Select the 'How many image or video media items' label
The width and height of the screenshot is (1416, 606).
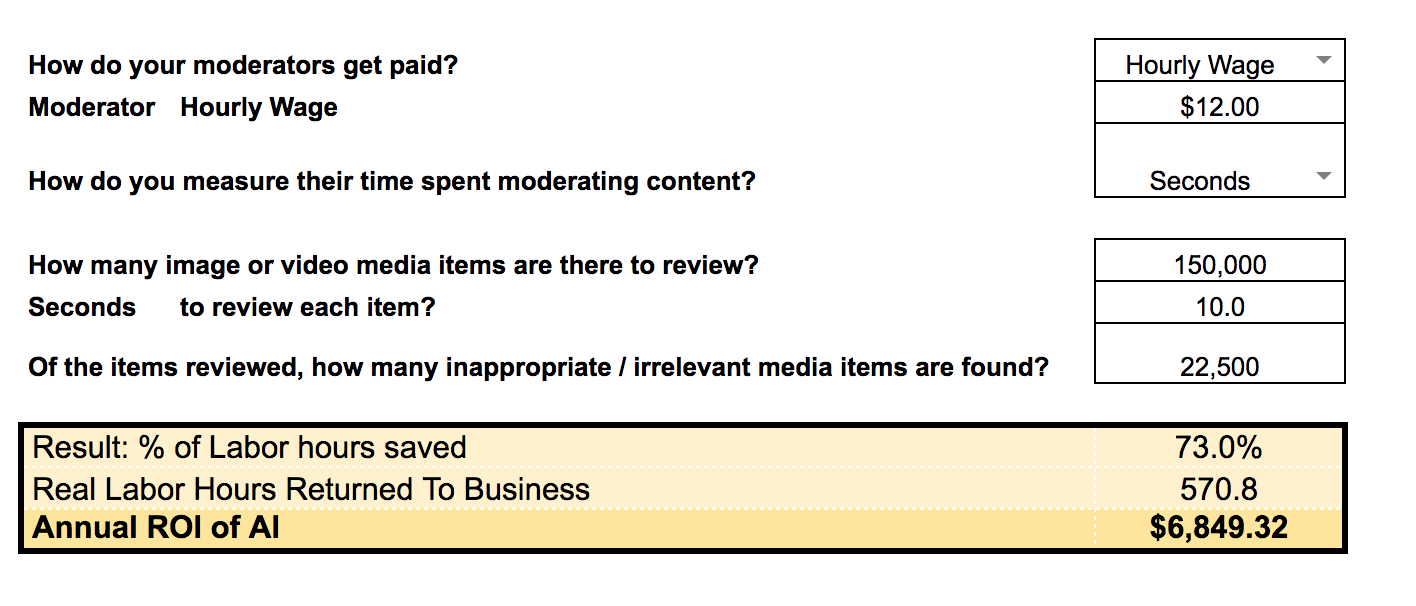coord(393,266)
